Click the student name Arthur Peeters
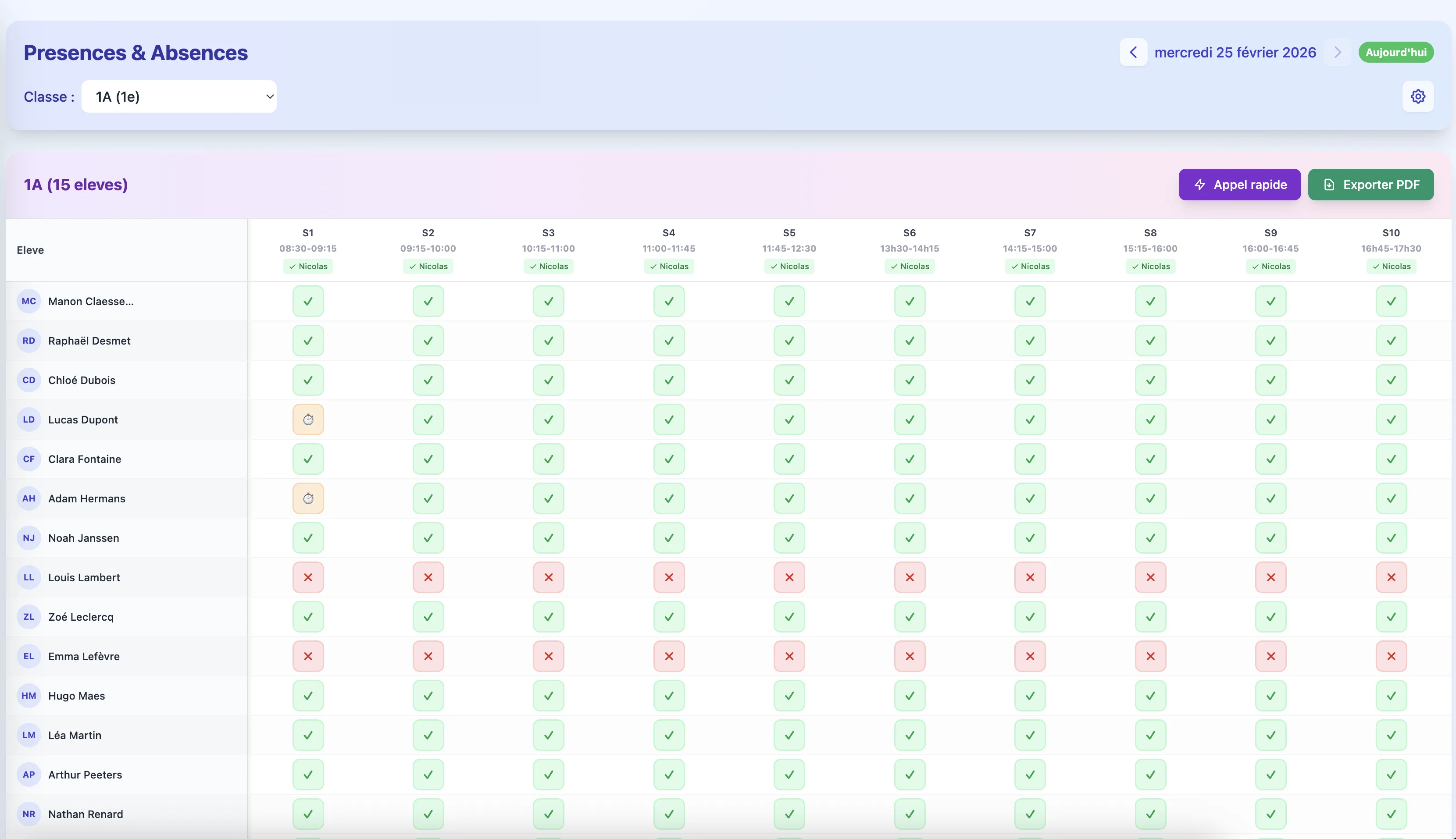The width and height of the screenshot is (1456, 839). [x=85, y=775]
